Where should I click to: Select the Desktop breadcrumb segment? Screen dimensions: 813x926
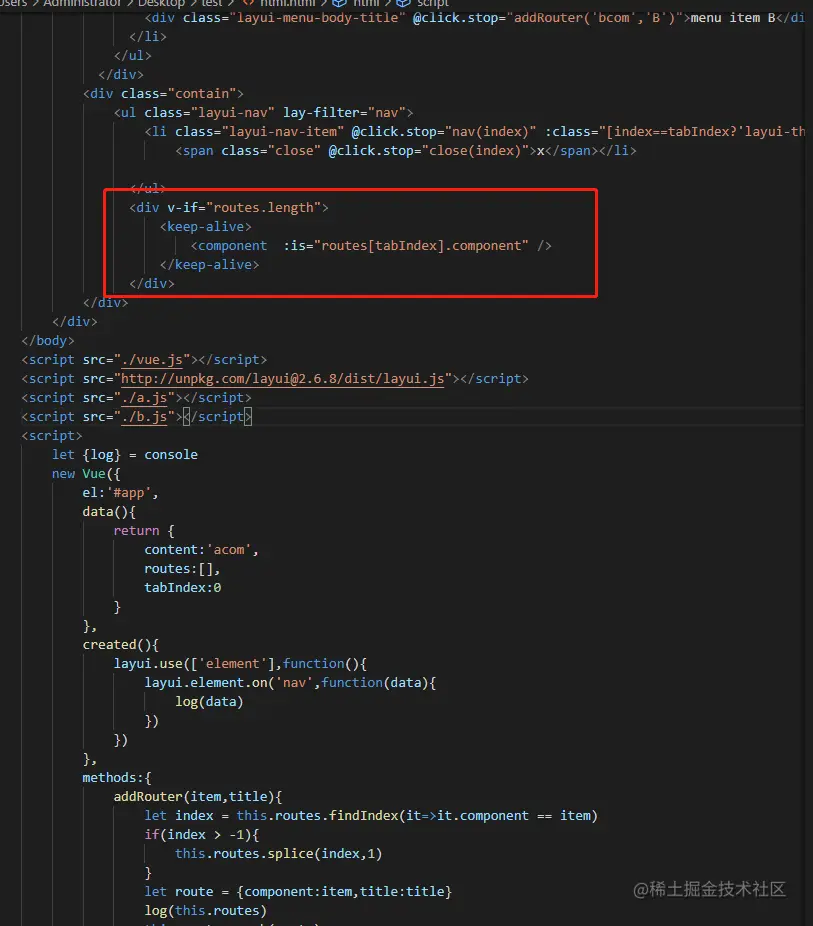[x=161, y=4]
